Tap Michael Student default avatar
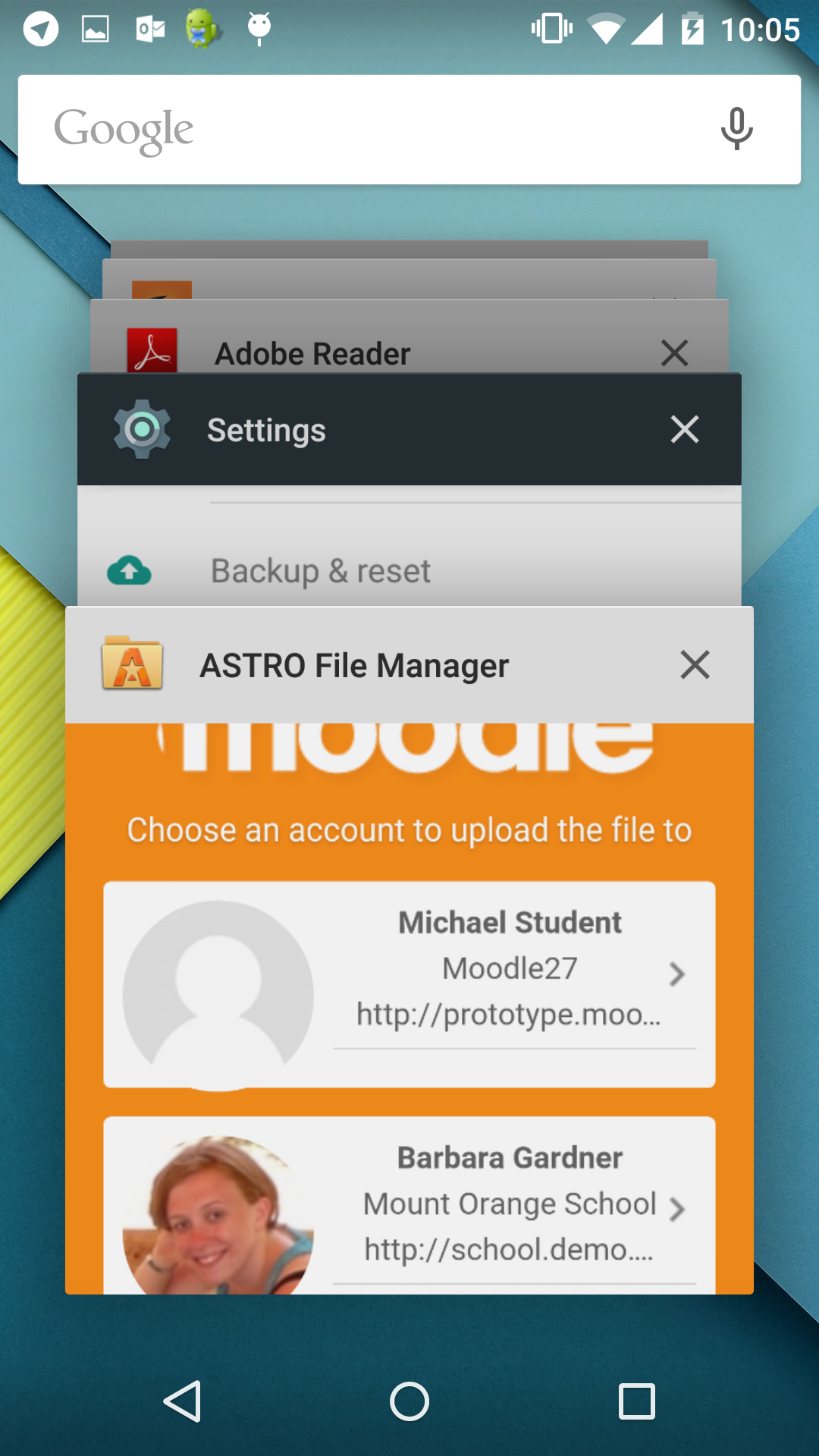 218,995
